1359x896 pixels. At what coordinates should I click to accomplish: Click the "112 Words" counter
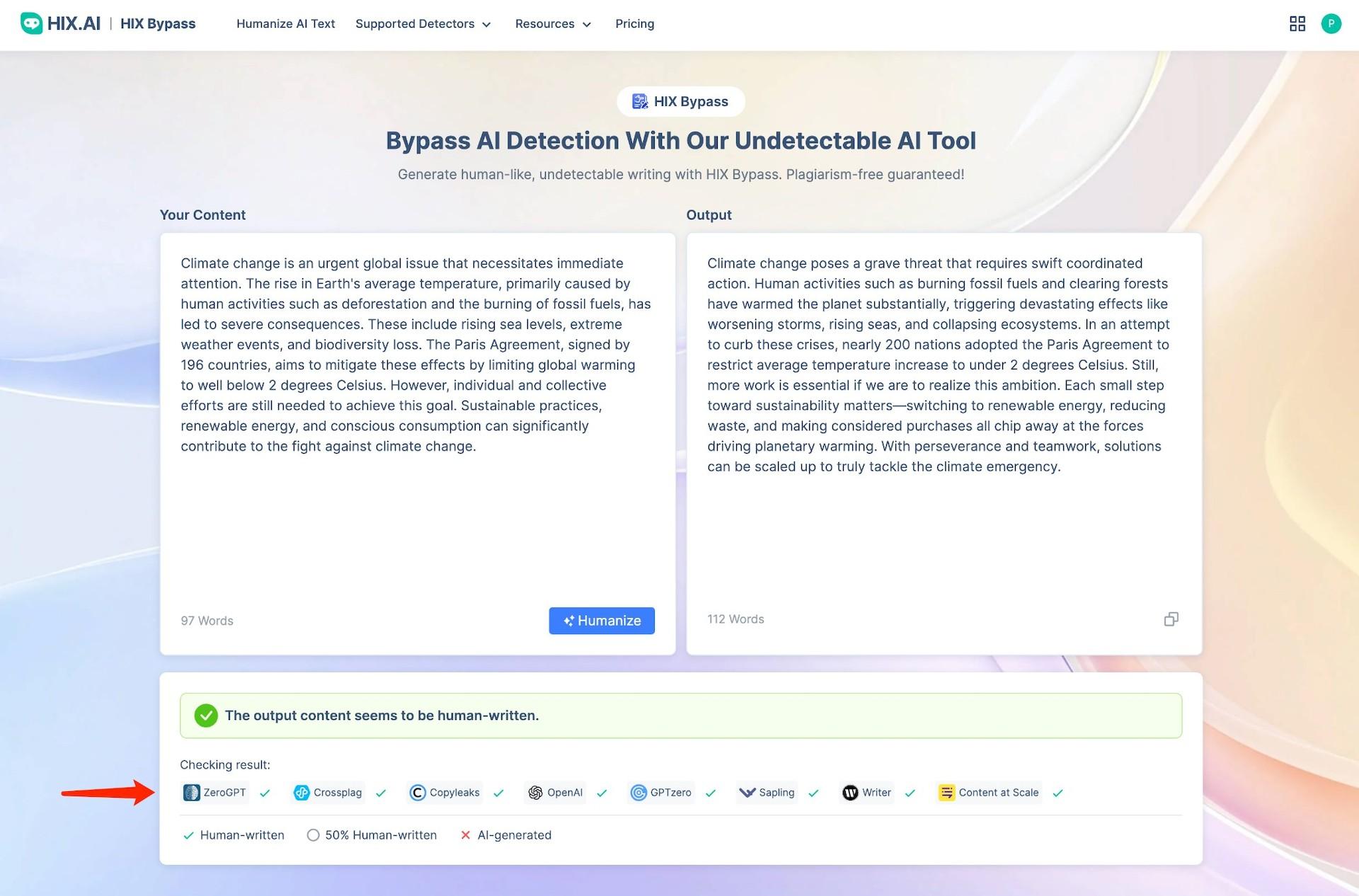point(735,619)
